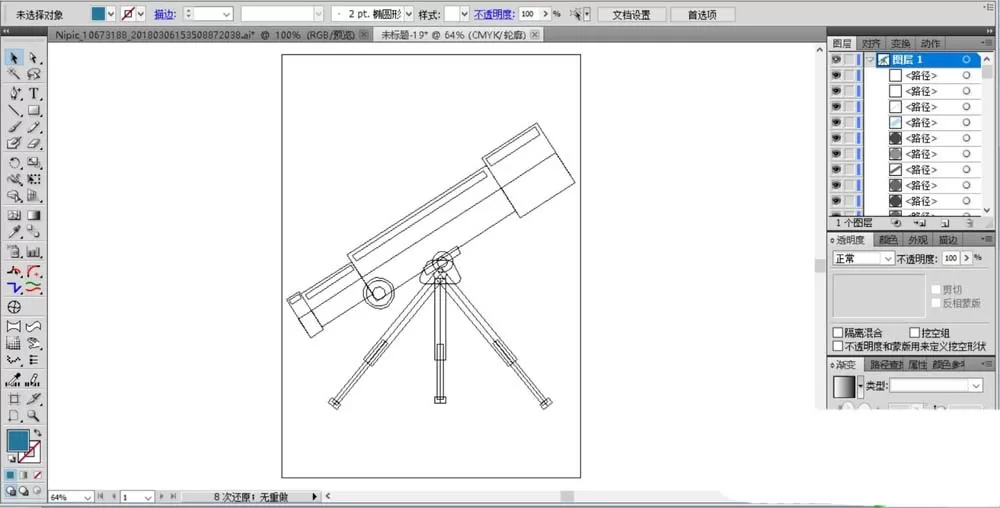Switch to 对齐 panel tab
The height and width of the screenshot is (508, 1000).
coord(871,43)
